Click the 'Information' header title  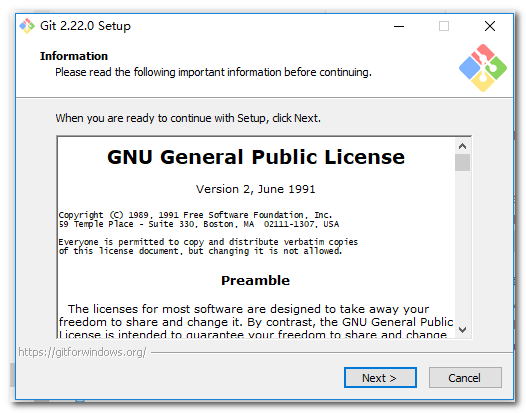74,56
